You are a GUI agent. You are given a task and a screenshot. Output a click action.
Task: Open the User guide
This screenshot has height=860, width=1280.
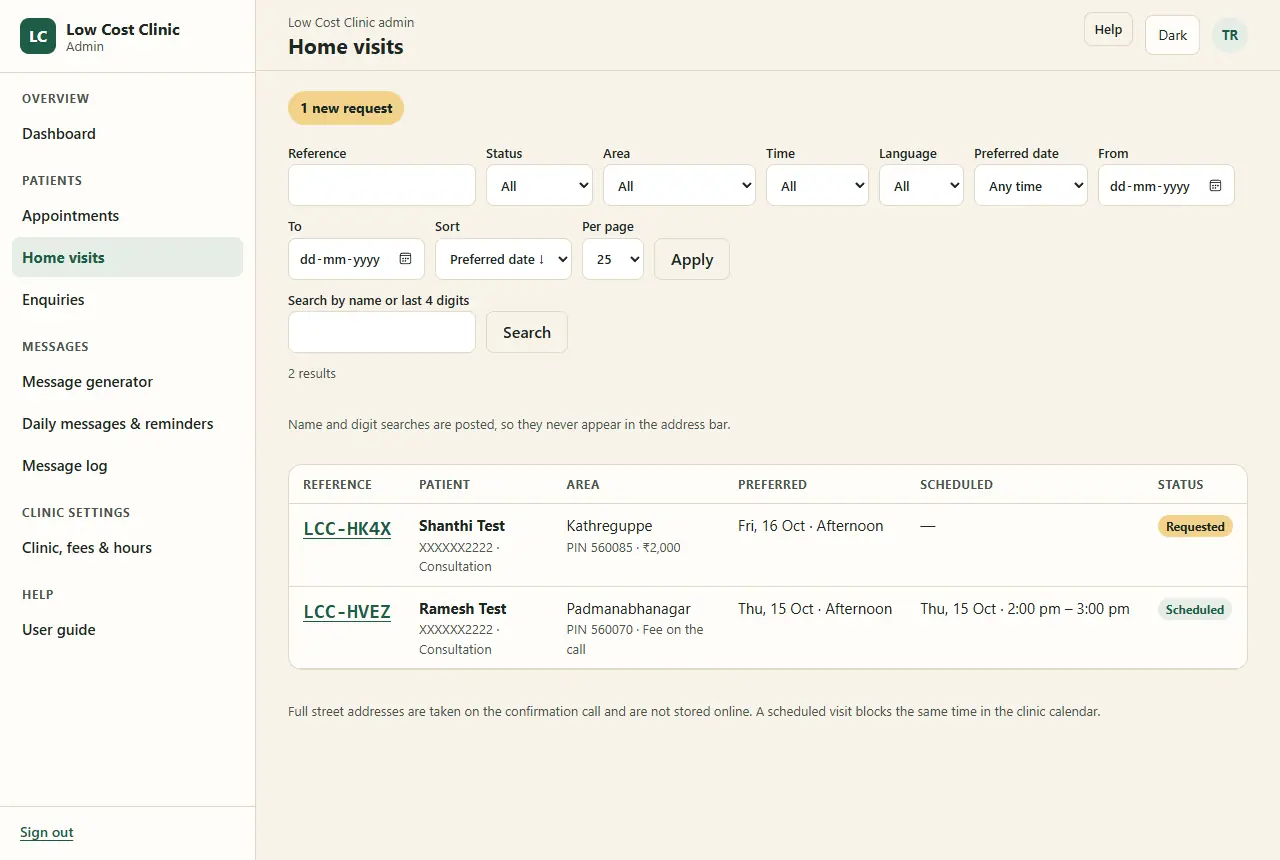[x=127, y=630]
